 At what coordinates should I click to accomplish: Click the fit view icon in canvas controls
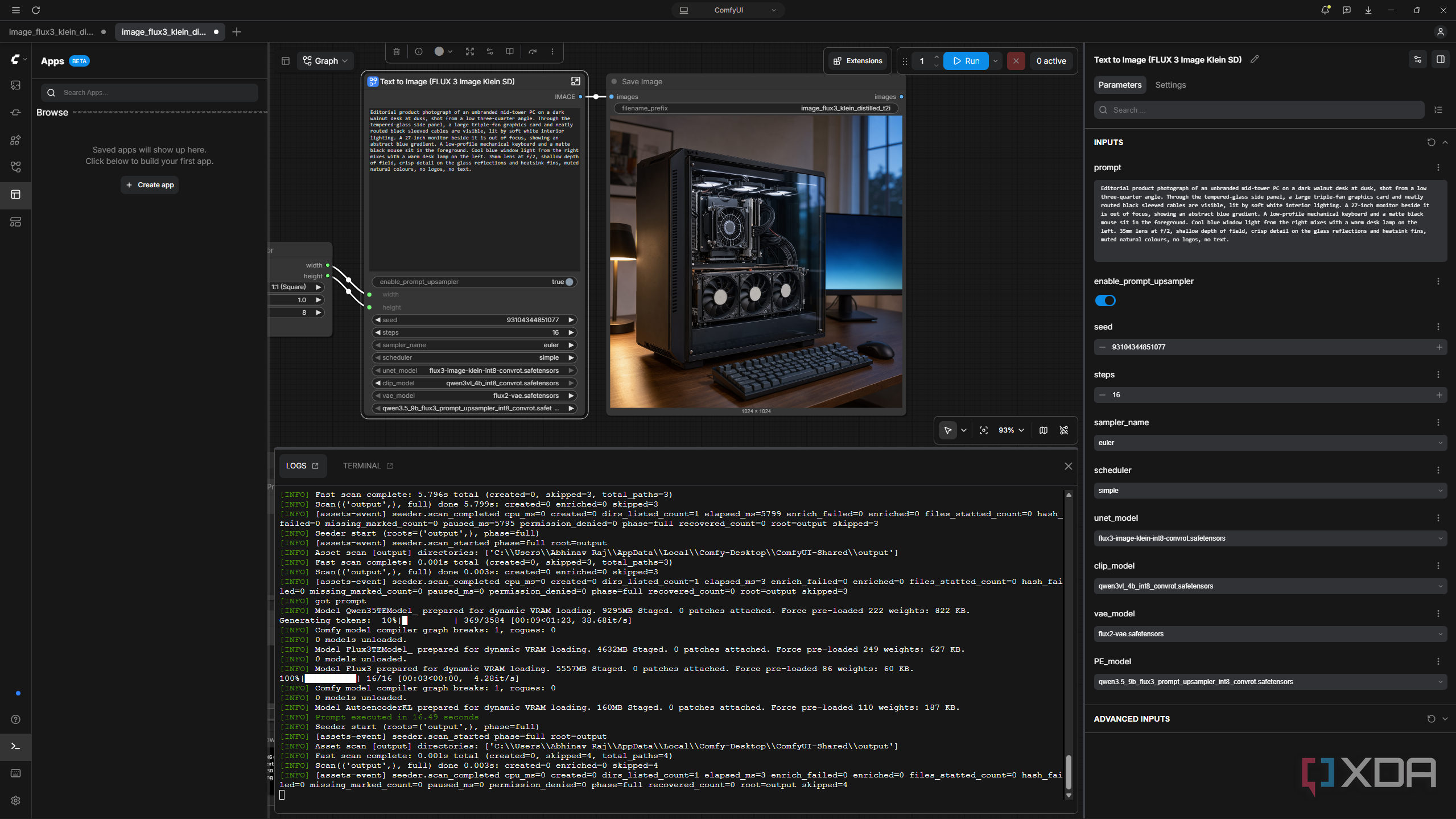pyautogui.click(x=984, y=430)
